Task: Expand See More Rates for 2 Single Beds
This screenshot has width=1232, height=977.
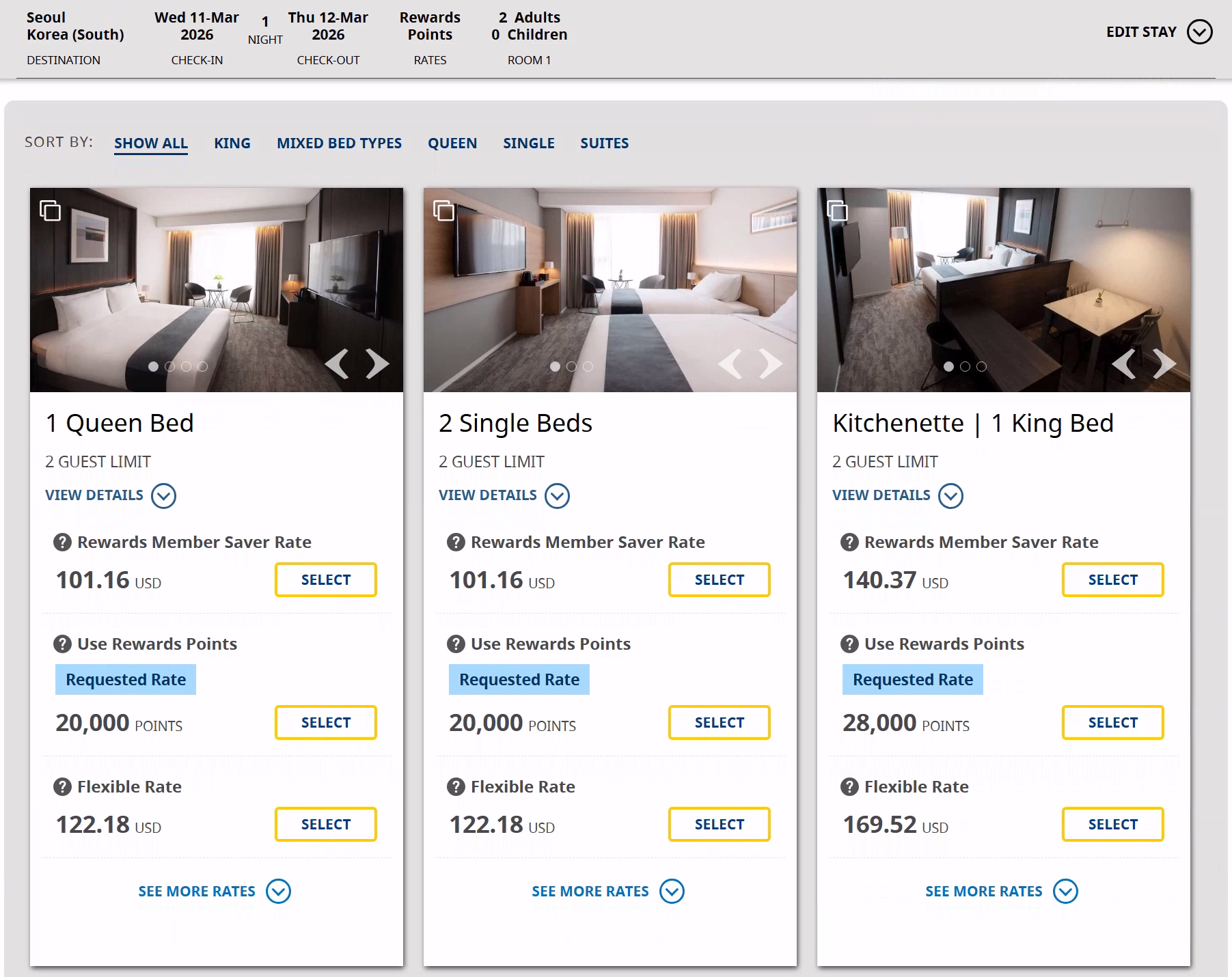Action: pos(607,892)
